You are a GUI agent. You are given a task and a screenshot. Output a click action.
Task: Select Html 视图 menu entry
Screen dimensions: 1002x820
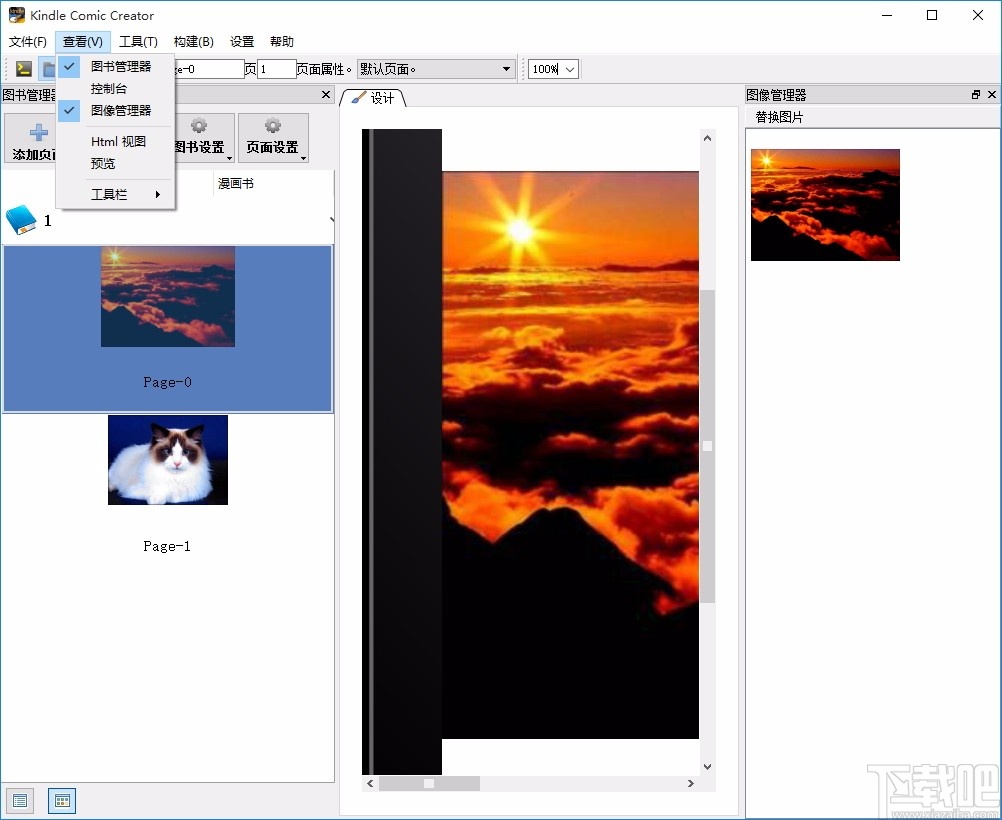(x=115, y=141)
